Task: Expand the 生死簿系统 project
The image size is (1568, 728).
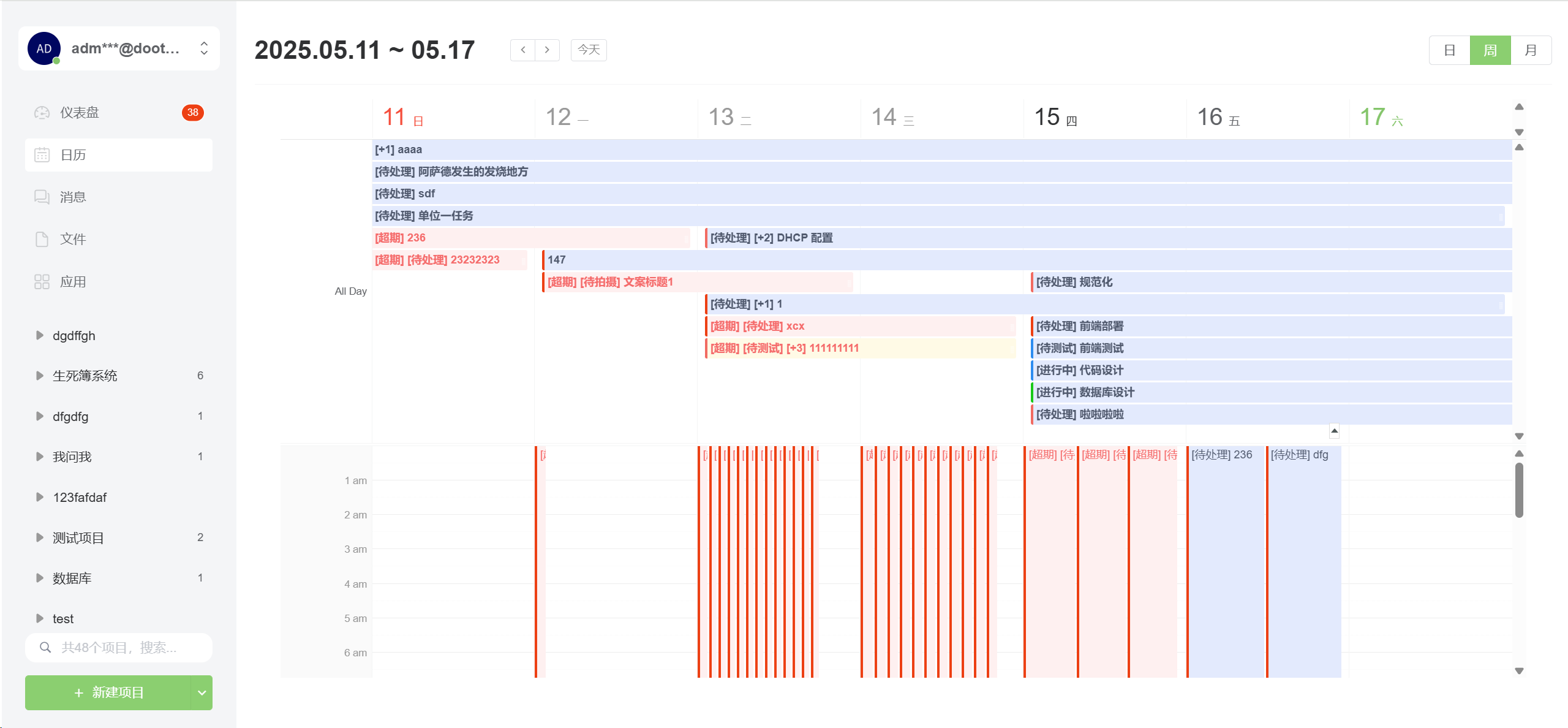Action: [x=40, y=376]
